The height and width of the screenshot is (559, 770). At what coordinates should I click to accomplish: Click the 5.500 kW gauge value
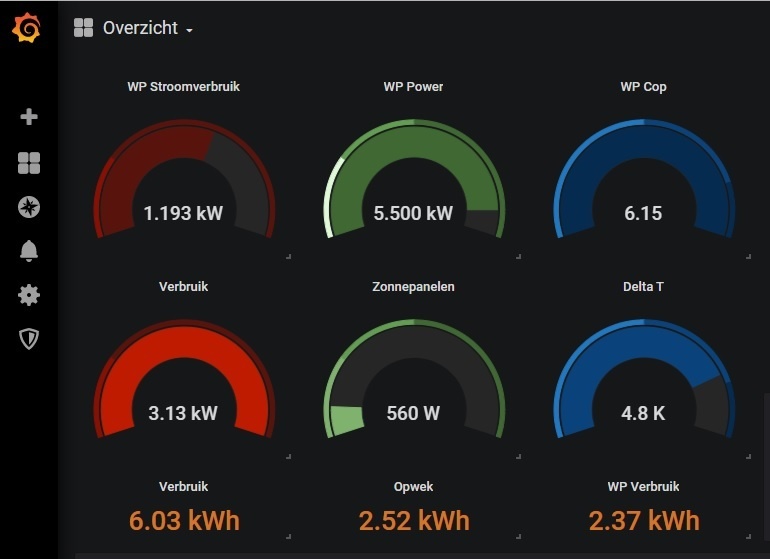[x=413, y=213]
